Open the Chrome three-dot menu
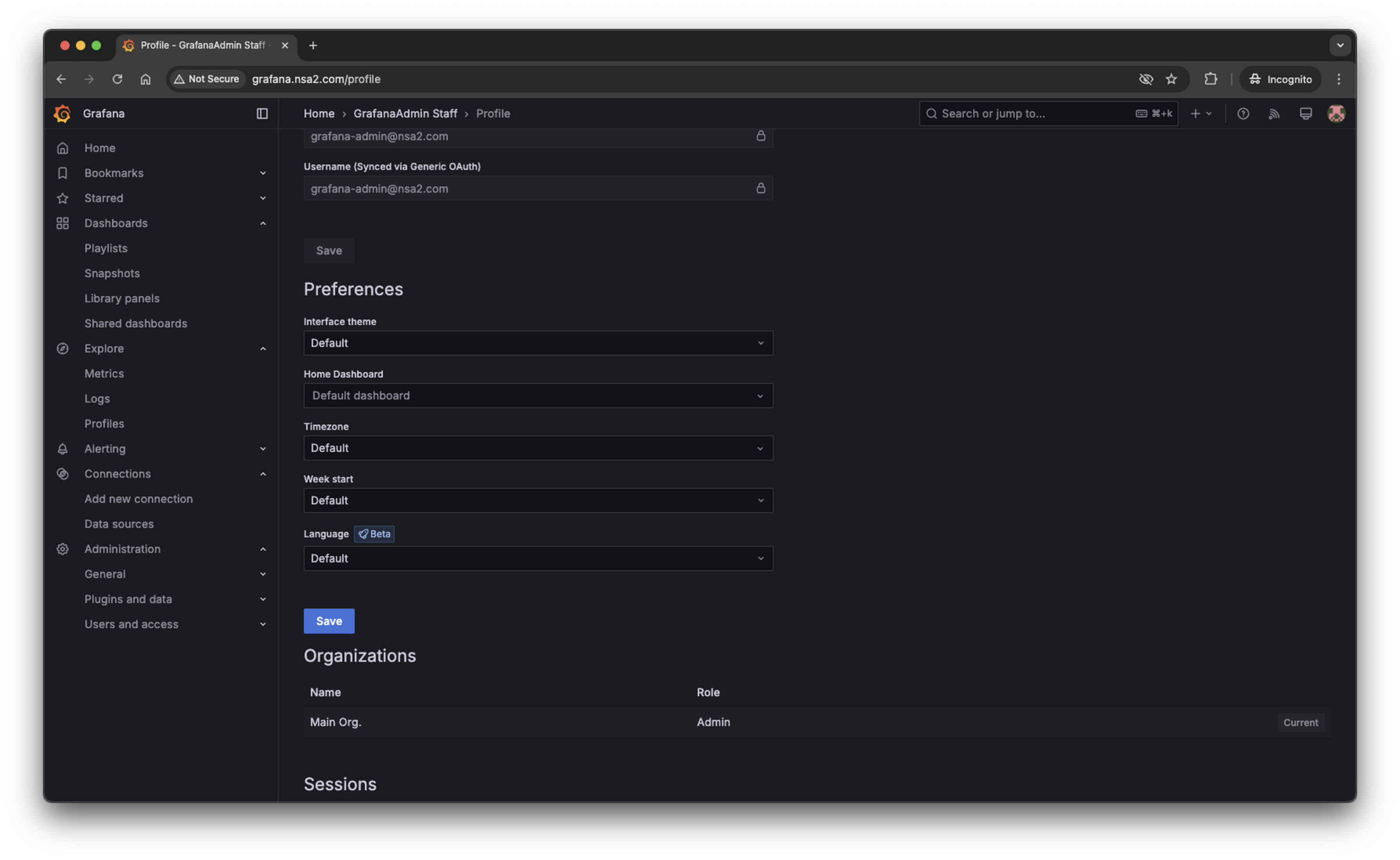Screen dimensions: 1400x860 (1338, 79)
